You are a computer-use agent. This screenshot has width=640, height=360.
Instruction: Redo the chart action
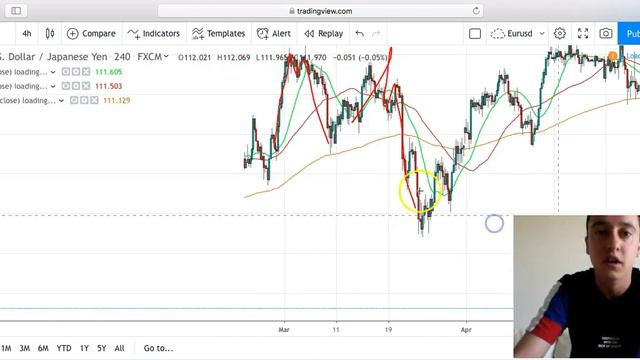point(376,33)
